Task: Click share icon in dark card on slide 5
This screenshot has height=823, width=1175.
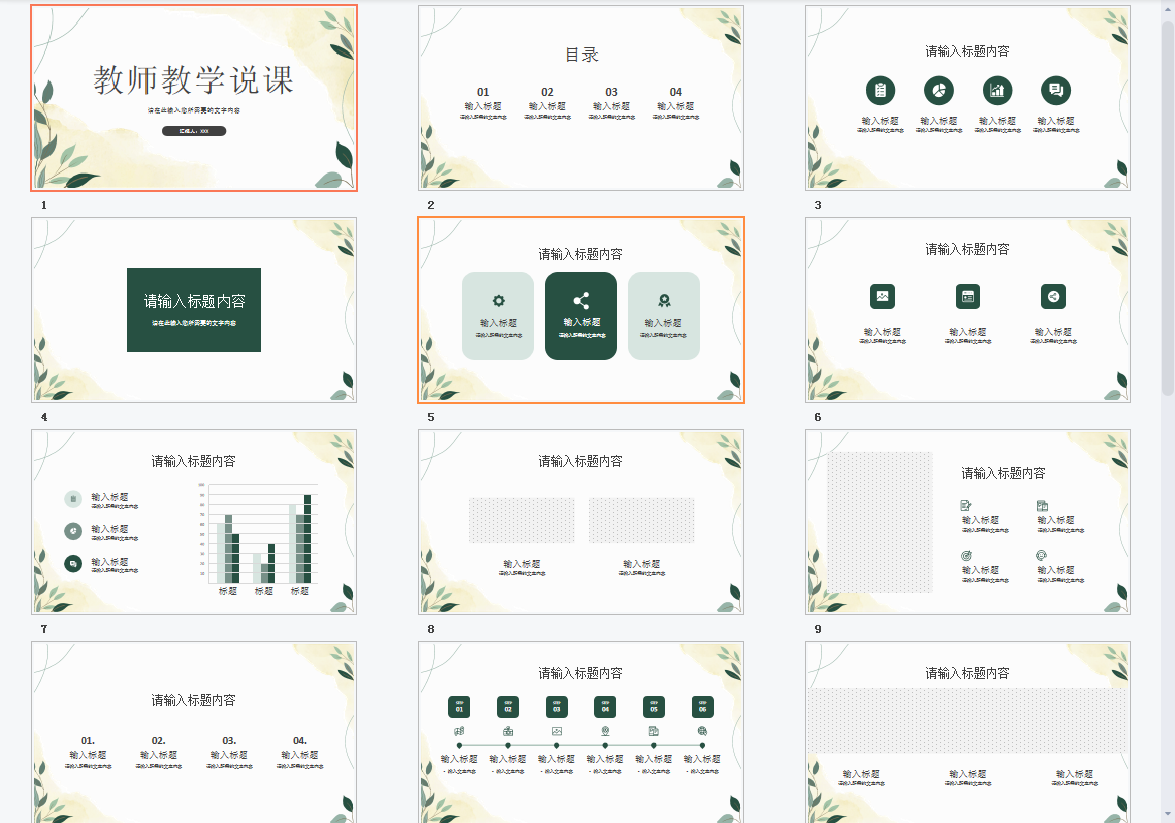Action: coord(581,301)
